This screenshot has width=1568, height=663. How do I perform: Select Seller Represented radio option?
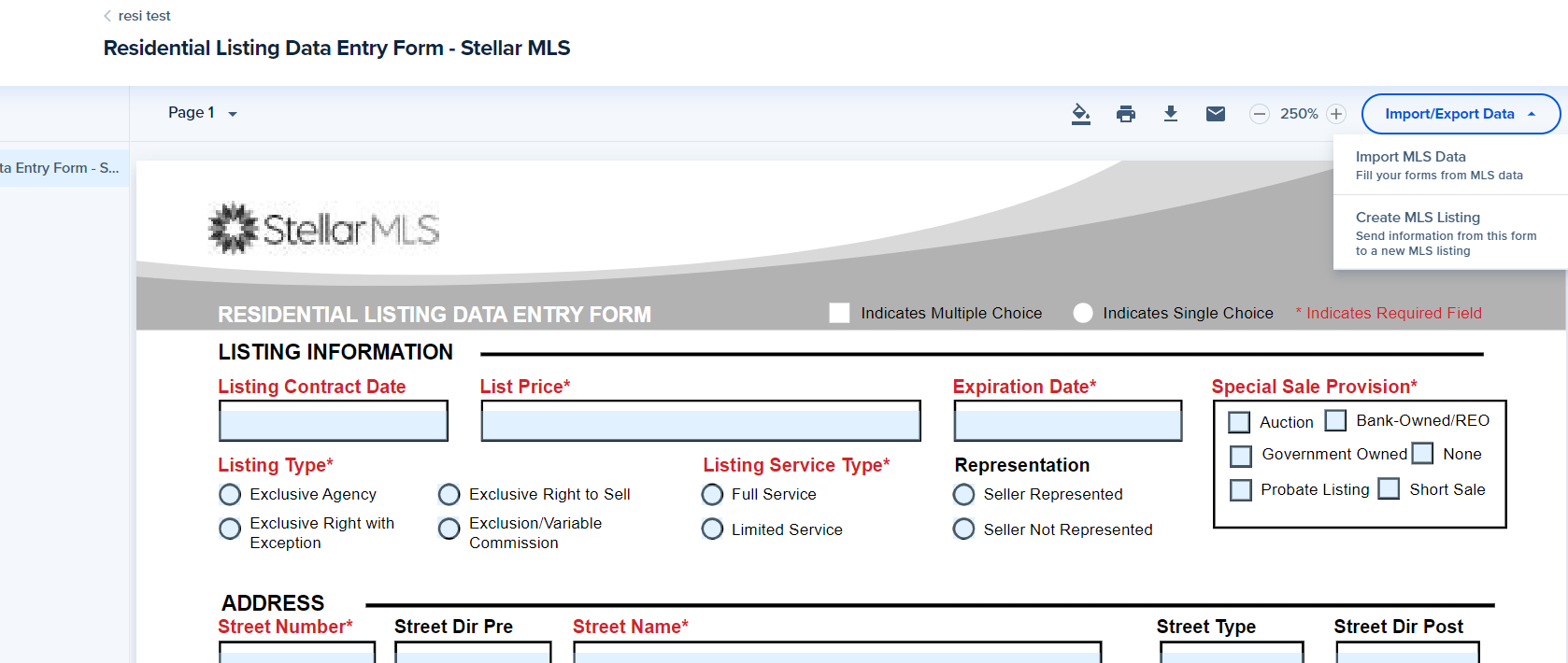pos(963,494)
